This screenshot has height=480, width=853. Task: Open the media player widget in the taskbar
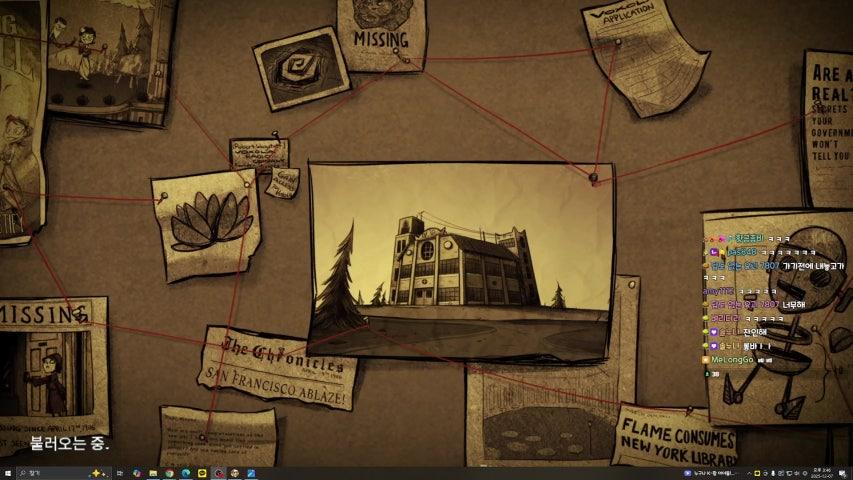tap(710, 473)
